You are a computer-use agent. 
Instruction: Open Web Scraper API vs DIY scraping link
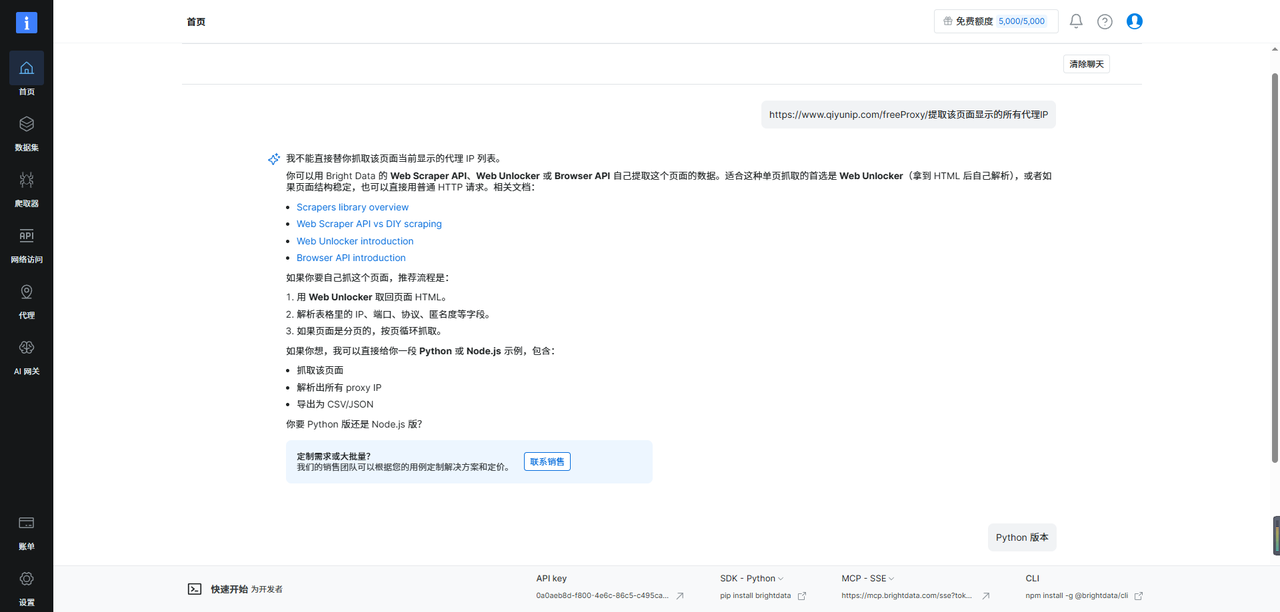tap(369, 224)
